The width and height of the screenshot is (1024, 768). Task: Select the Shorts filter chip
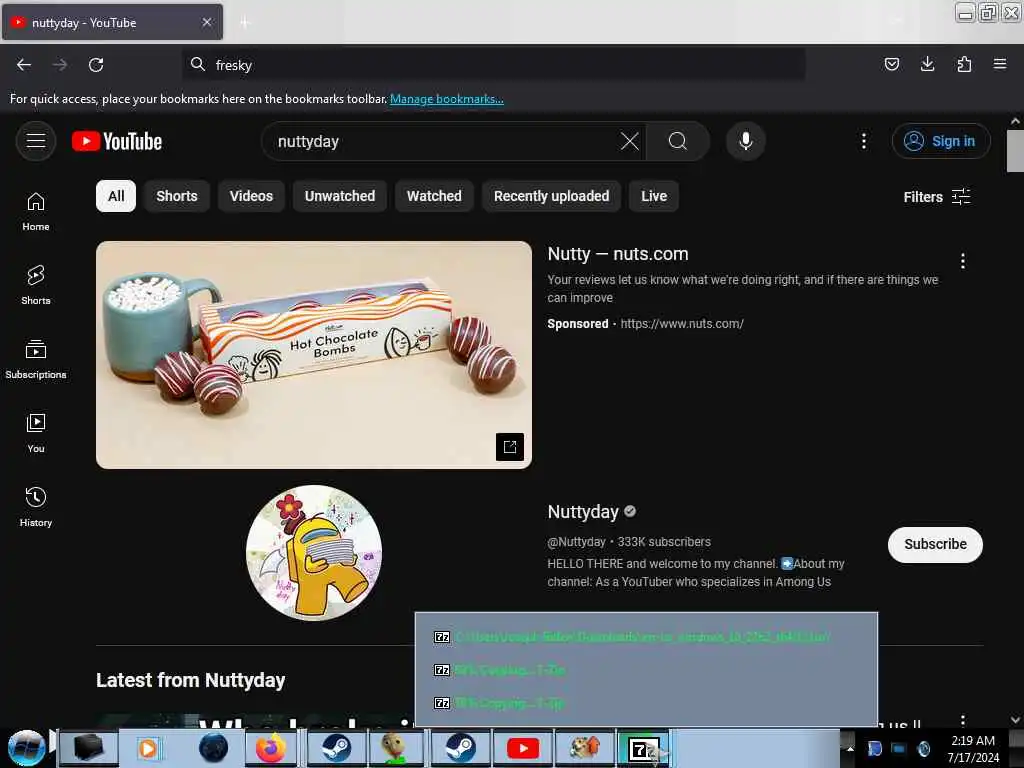point(177,196)
